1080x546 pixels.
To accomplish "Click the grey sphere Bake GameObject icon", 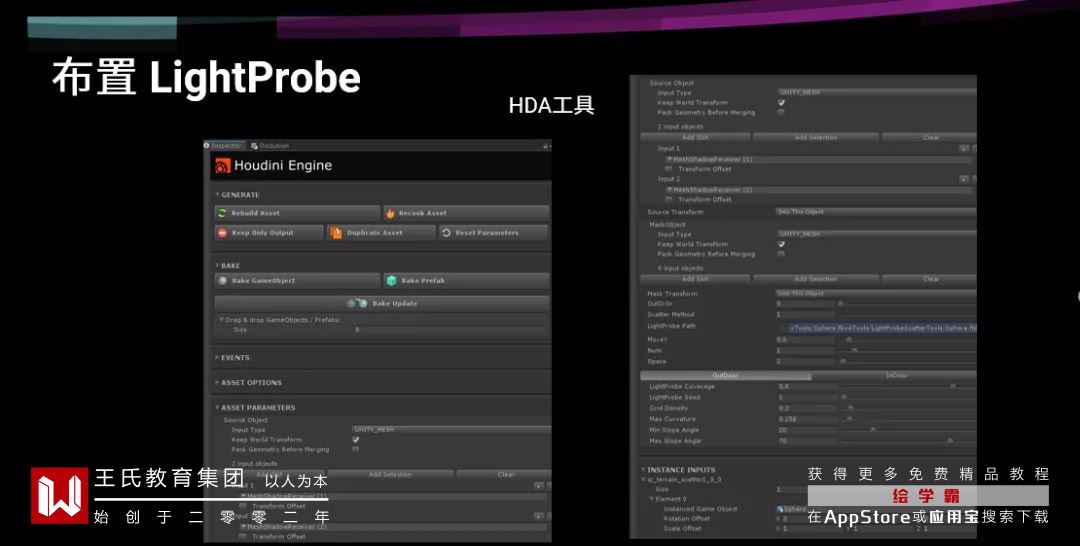I will point(222,281).
